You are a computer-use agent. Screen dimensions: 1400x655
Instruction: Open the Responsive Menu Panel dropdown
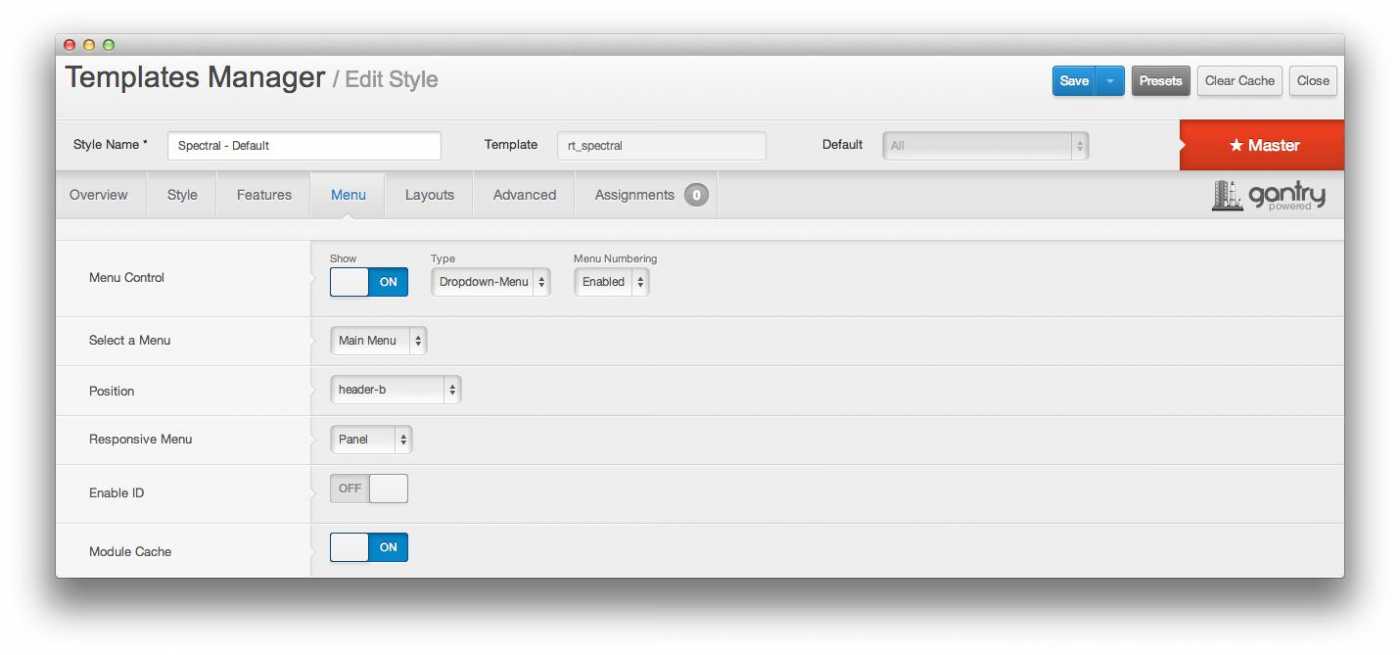[x=371, y=439]
